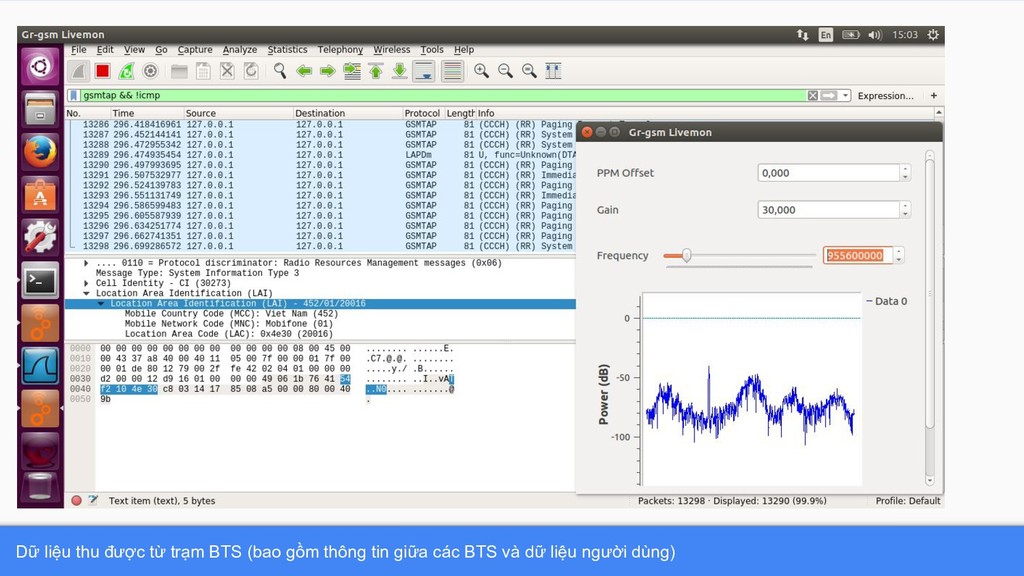The width and height of the screenshot is (1024, 576).
Task: Click the PPM Offset value field
Action: coord(828,173)
